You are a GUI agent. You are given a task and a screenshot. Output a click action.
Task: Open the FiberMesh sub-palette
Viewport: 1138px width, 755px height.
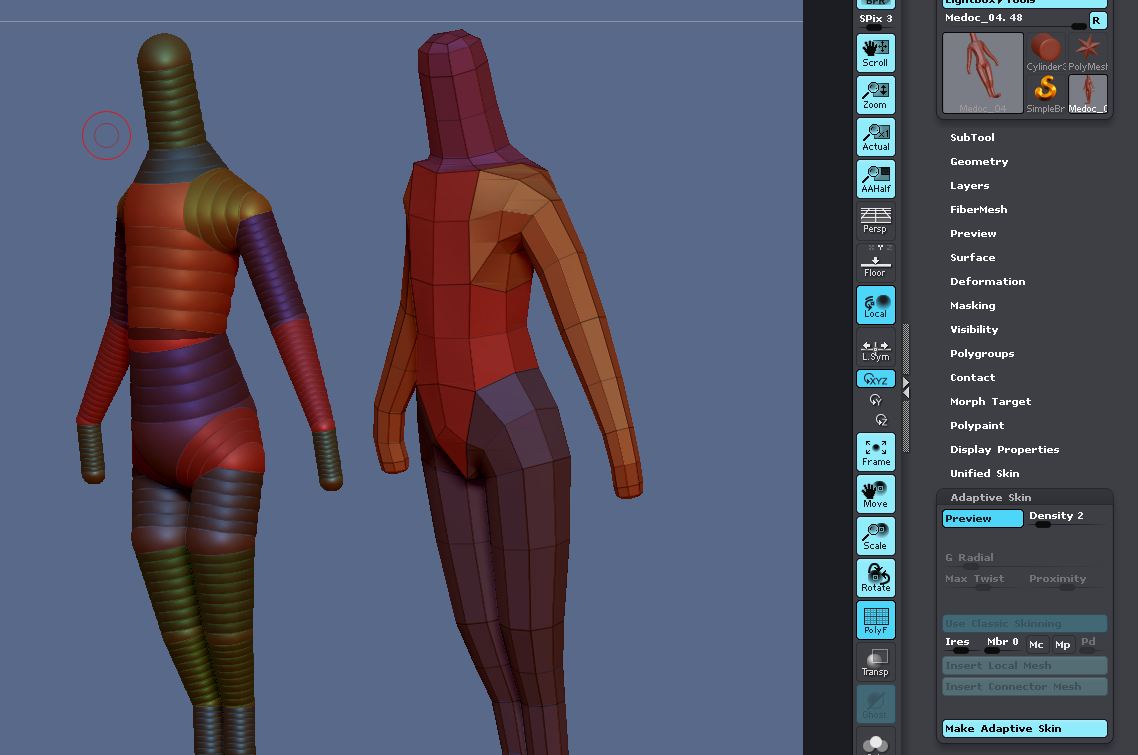pyautogui.click(x=978, y=209)
